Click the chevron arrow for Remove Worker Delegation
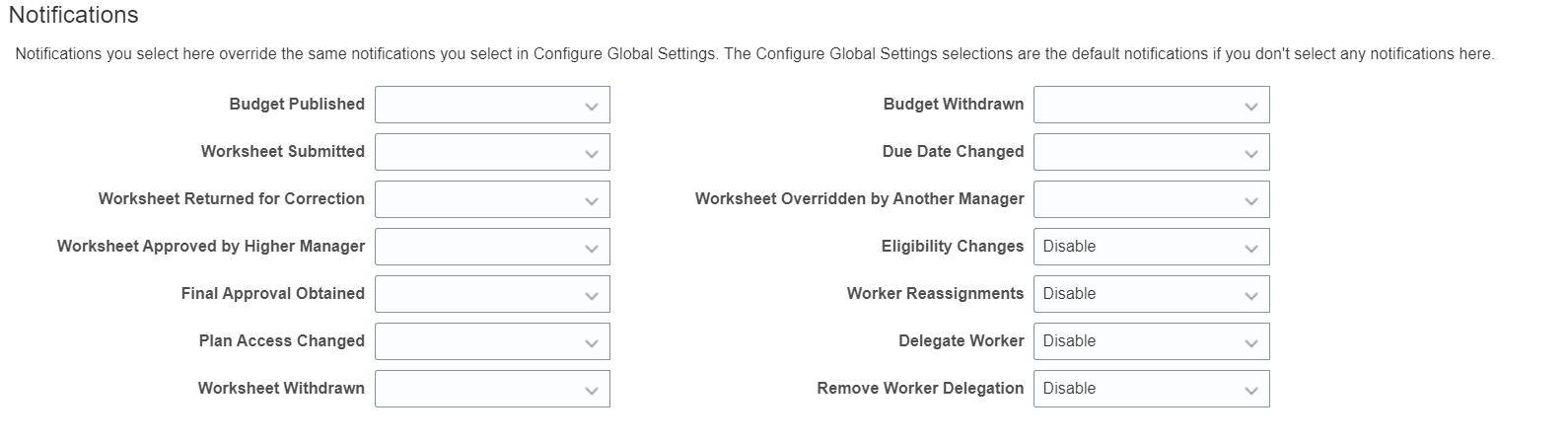The image size is (1568, 442). (1251, 391)
